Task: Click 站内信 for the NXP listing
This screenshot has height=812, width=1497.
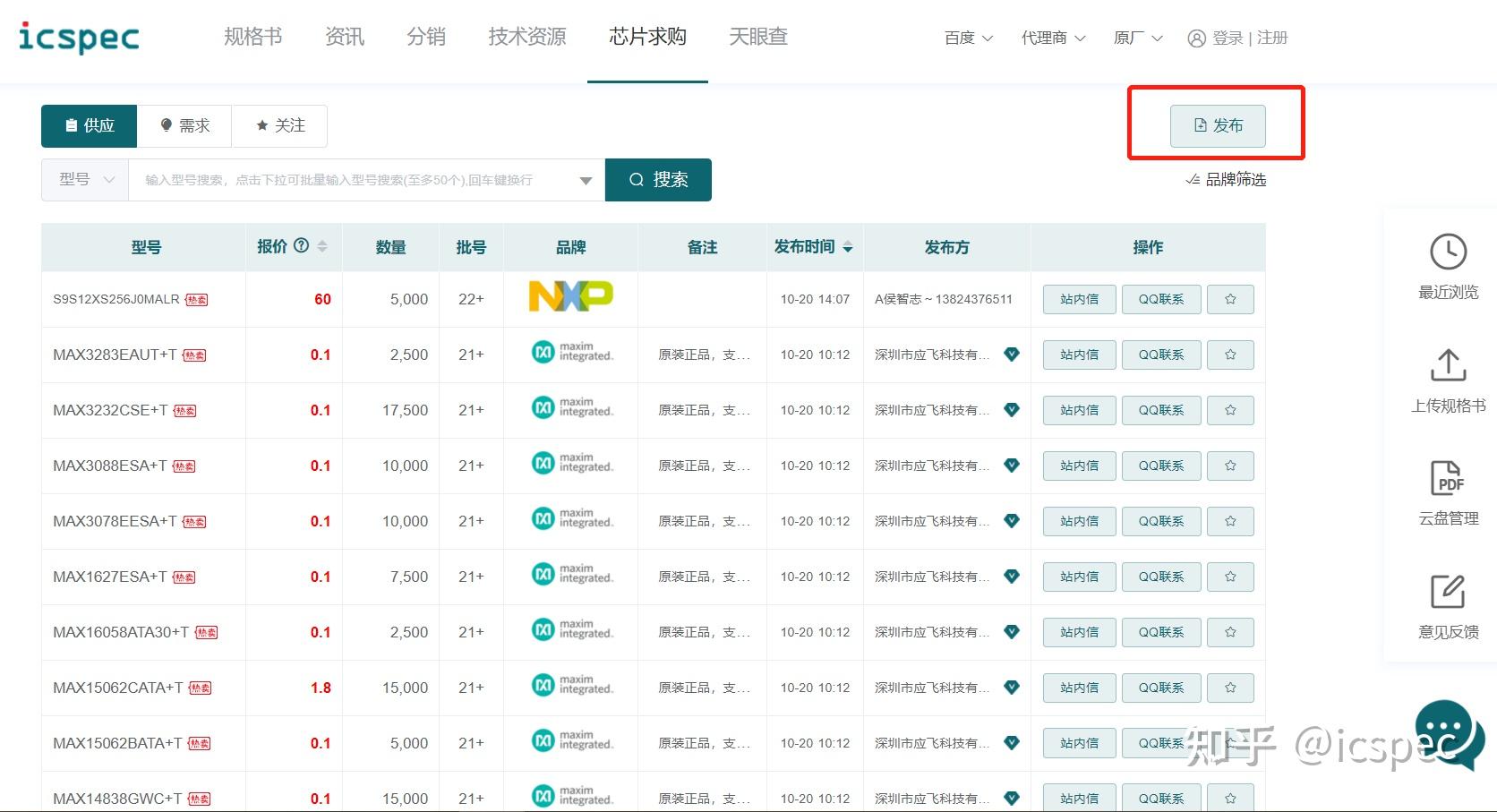Action: 1078,299
